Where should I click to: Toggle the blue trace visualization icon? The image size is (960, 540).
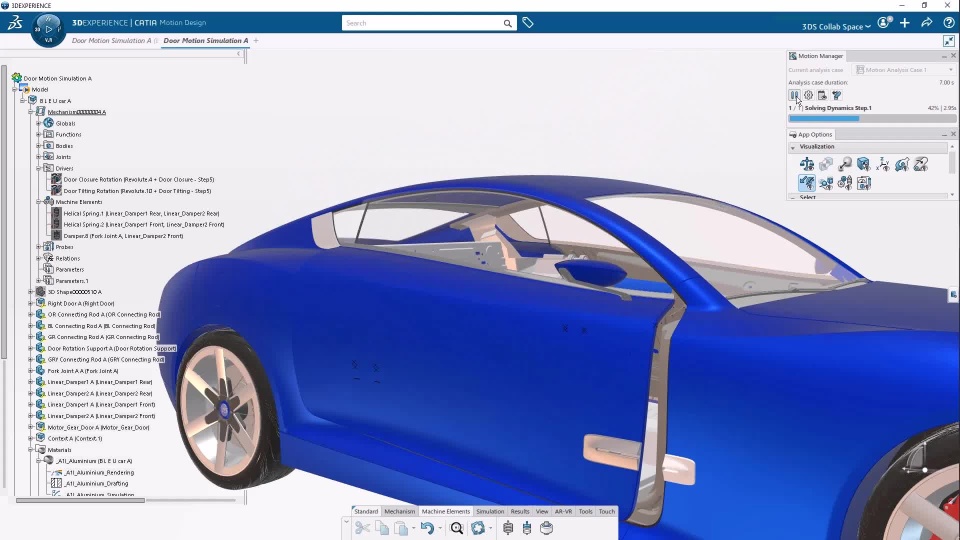tap(902, 163)
